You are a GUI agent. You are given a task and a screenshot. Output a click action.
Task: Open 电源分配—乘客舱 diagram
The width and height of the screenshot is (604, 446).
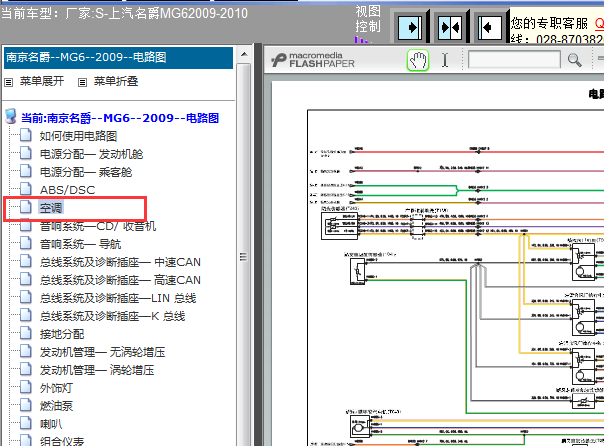86,172
